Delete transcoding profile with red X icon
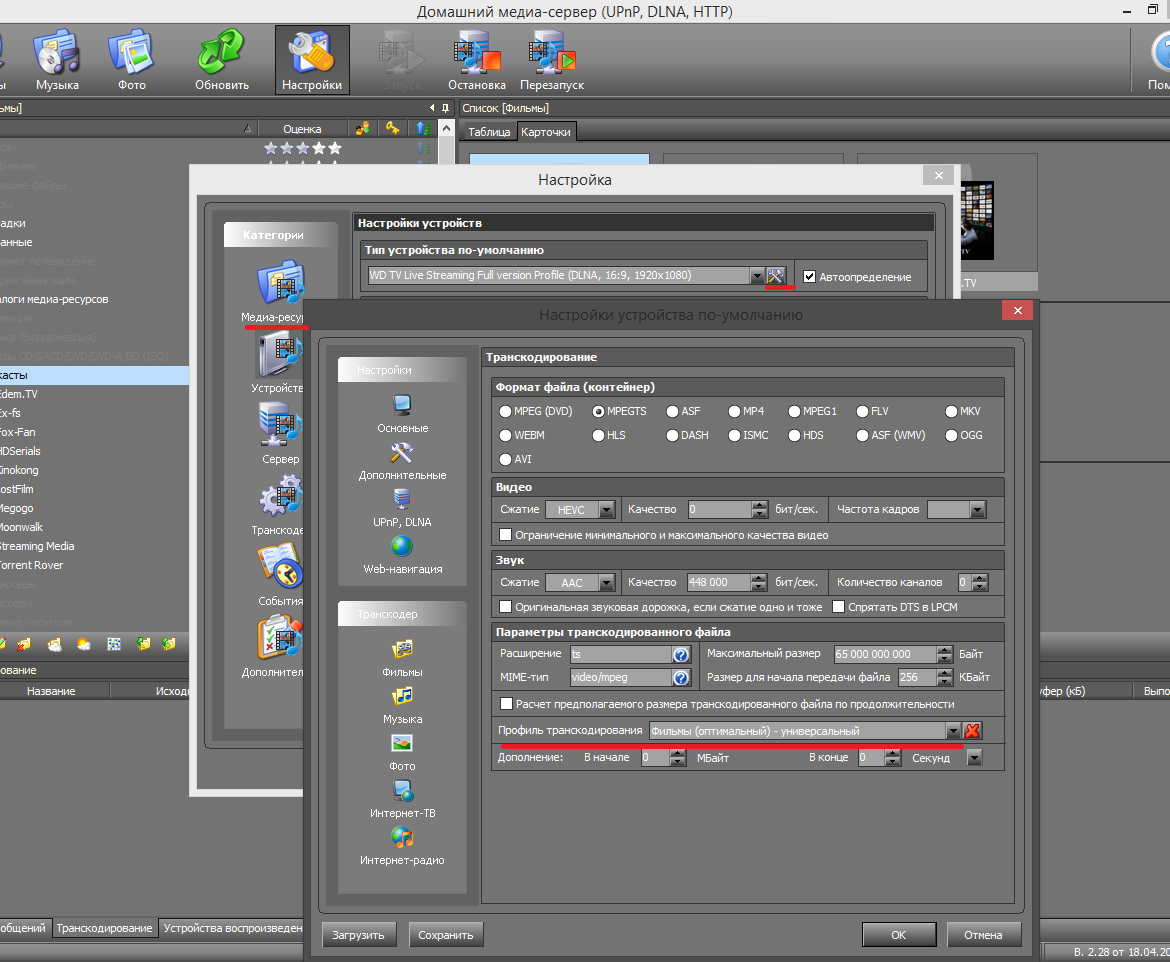1170x962 pixels. pyautogui.click(x=972, y=731)
